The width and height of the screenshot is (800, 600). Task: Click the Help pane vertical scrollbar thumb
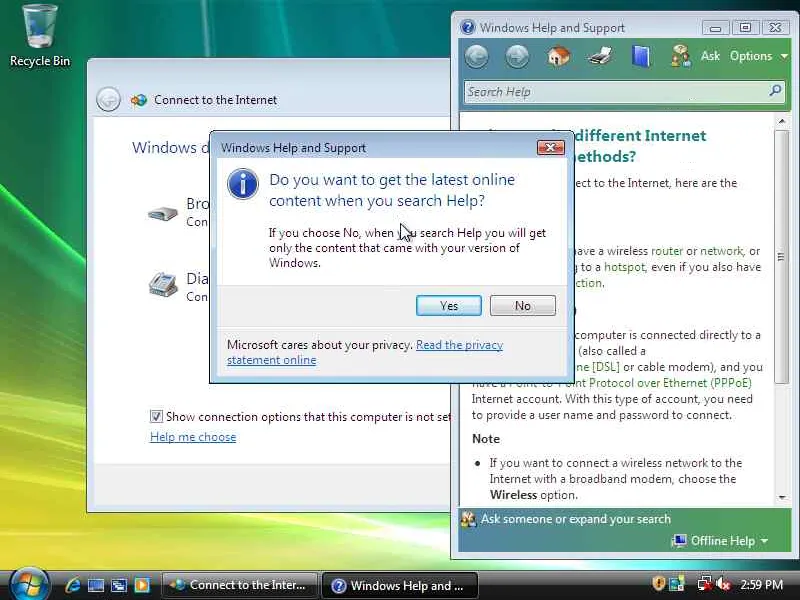782,257
